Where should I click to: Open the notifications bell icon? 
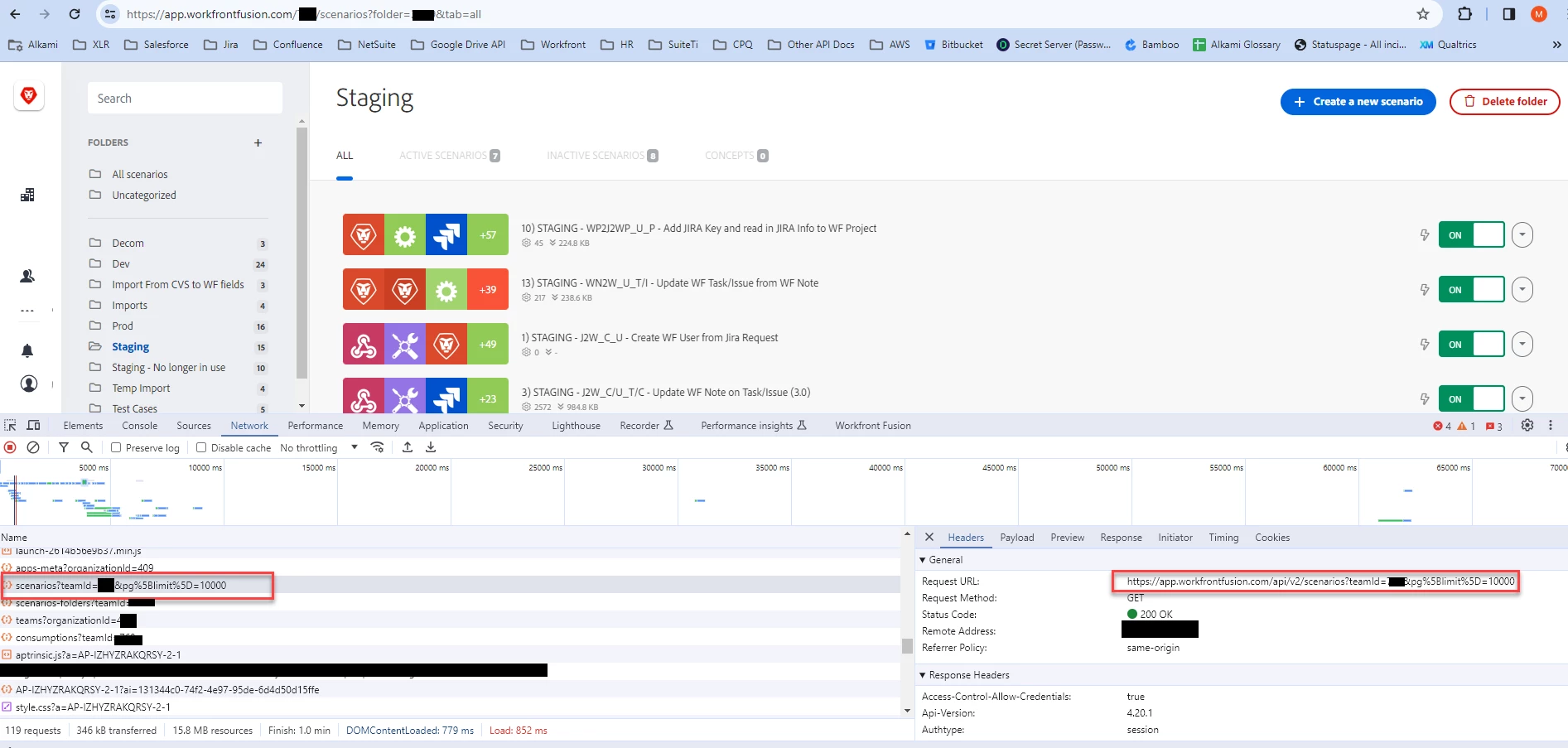[27, 350]
